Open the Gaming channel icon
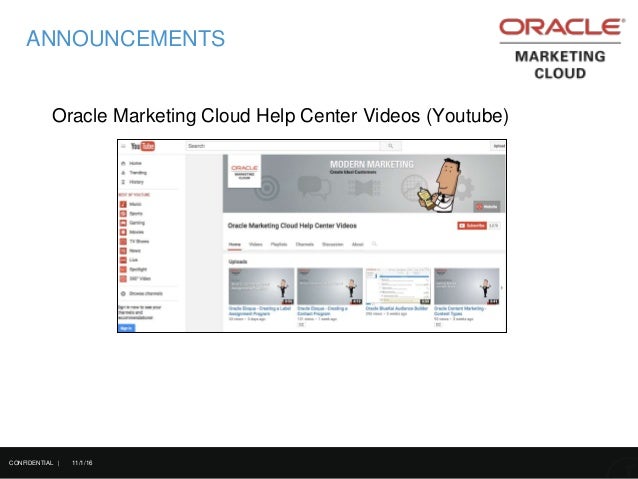638x479 pixels. pyautogui.click(x=123, y=223)
